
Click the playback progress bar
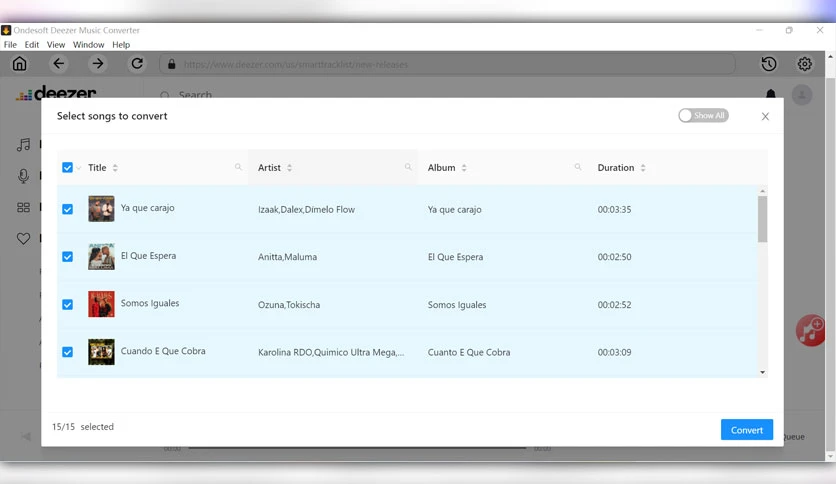point(357,448)
